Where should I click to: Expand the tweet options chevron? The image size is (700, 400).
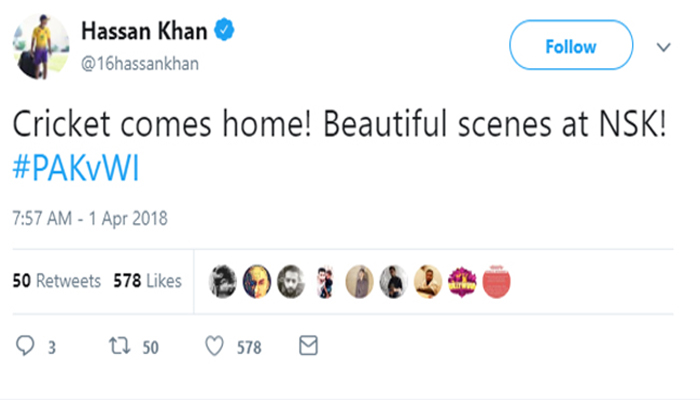662,47
